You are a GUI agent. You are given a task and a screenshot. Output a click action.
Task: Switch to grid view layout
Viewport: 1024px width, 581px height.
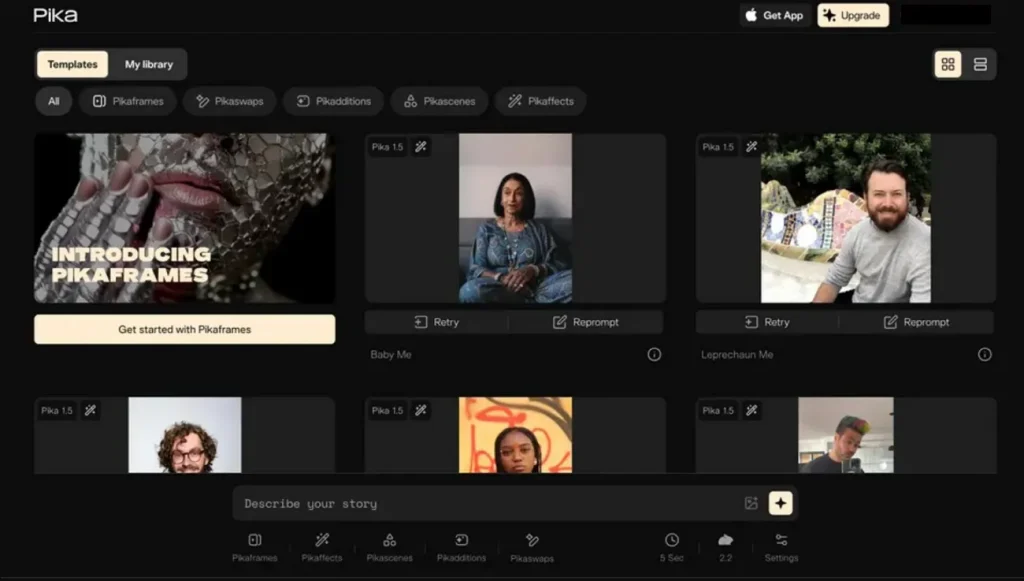(948, 64)
